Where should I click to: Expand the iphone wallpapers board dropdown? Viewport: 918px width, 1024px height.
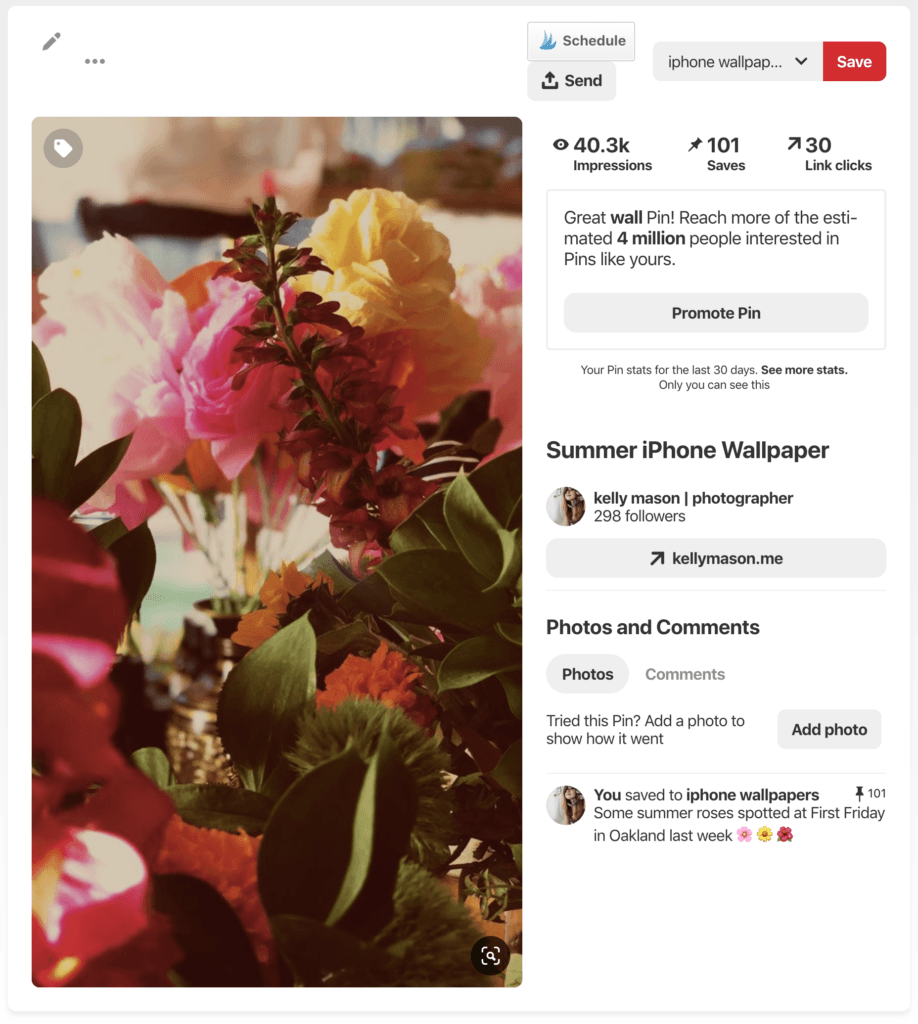point(738,62)
